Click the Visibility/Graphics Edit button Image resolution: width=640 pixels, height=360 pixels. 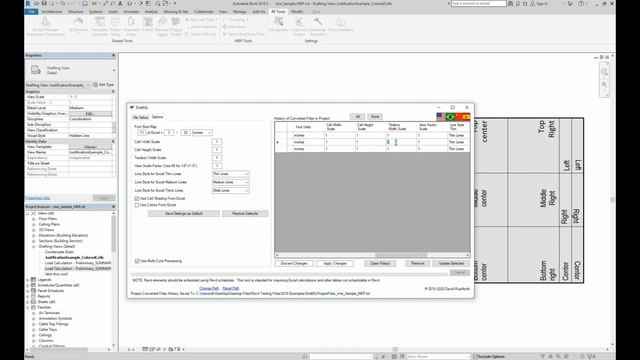point(90,113)
